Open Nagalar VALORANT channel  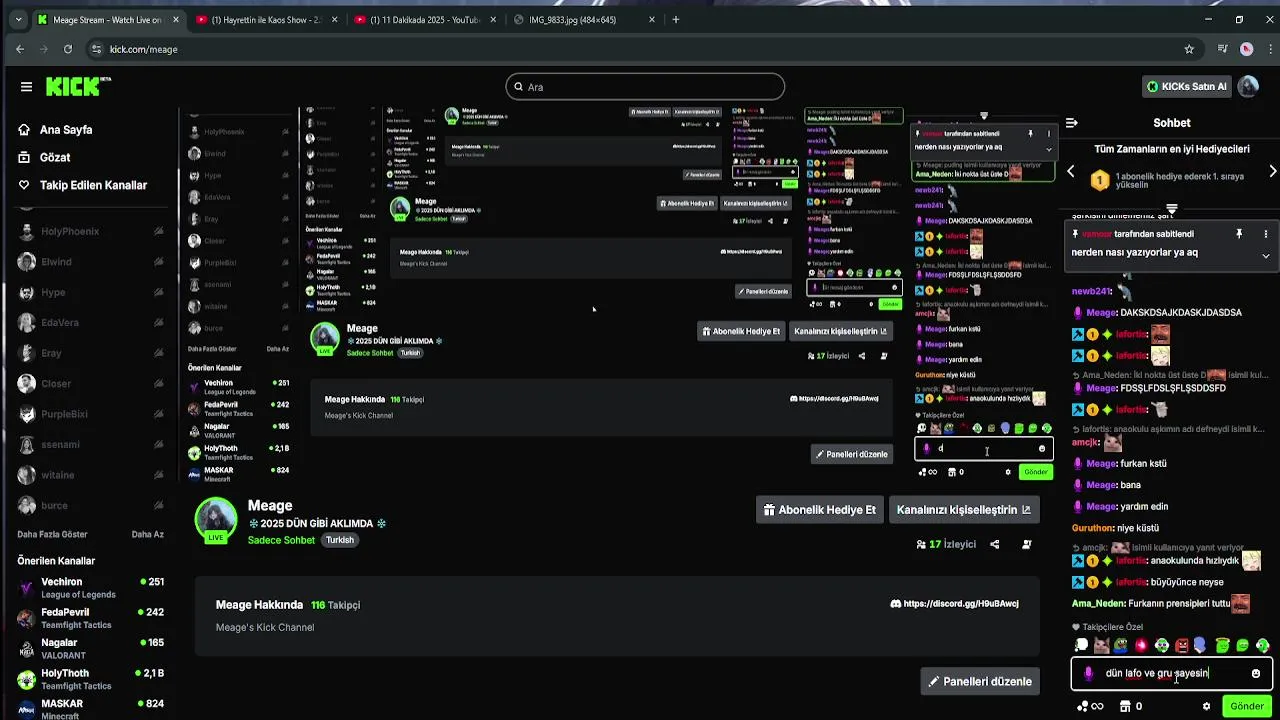(90, 648)
